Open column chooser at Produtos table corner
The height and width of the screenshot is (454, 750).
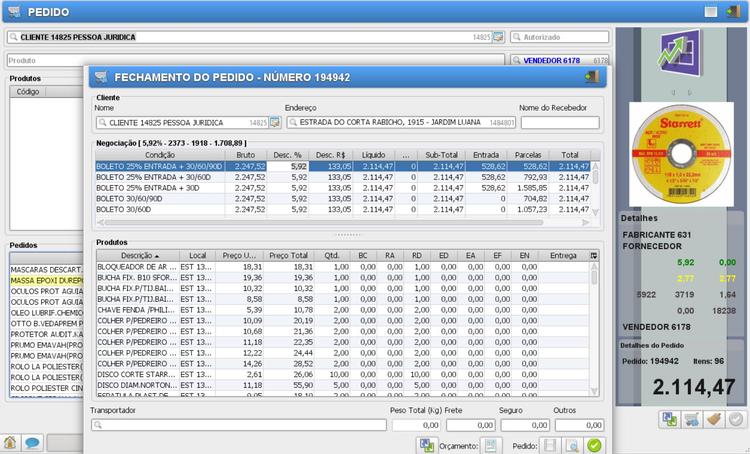pyautogui.click(x=594, y=256)
